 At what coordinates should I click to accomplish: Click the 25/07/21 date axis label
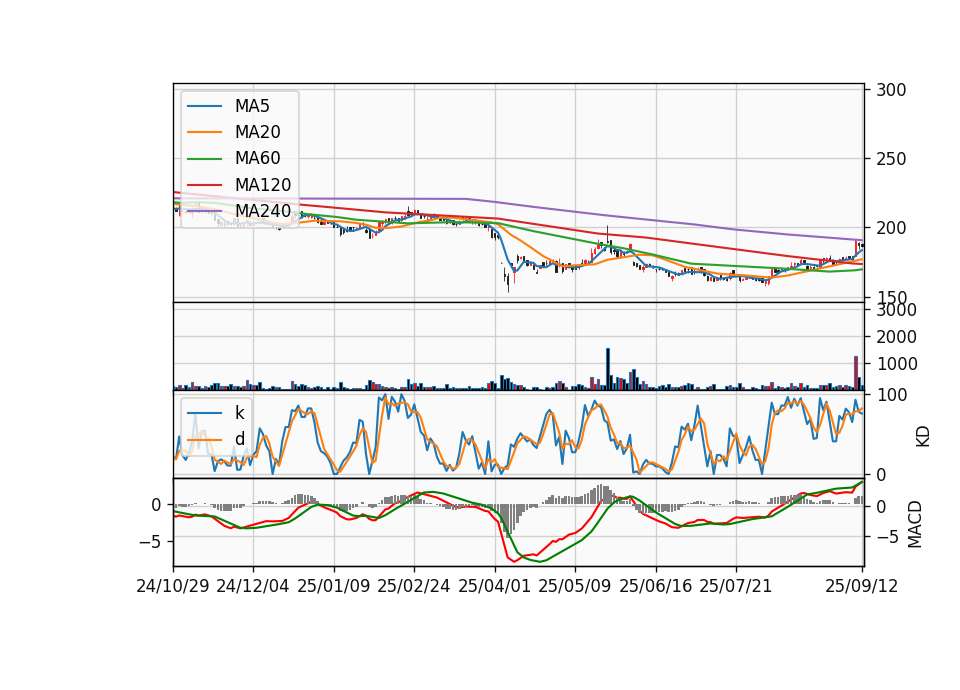point(736,587)
